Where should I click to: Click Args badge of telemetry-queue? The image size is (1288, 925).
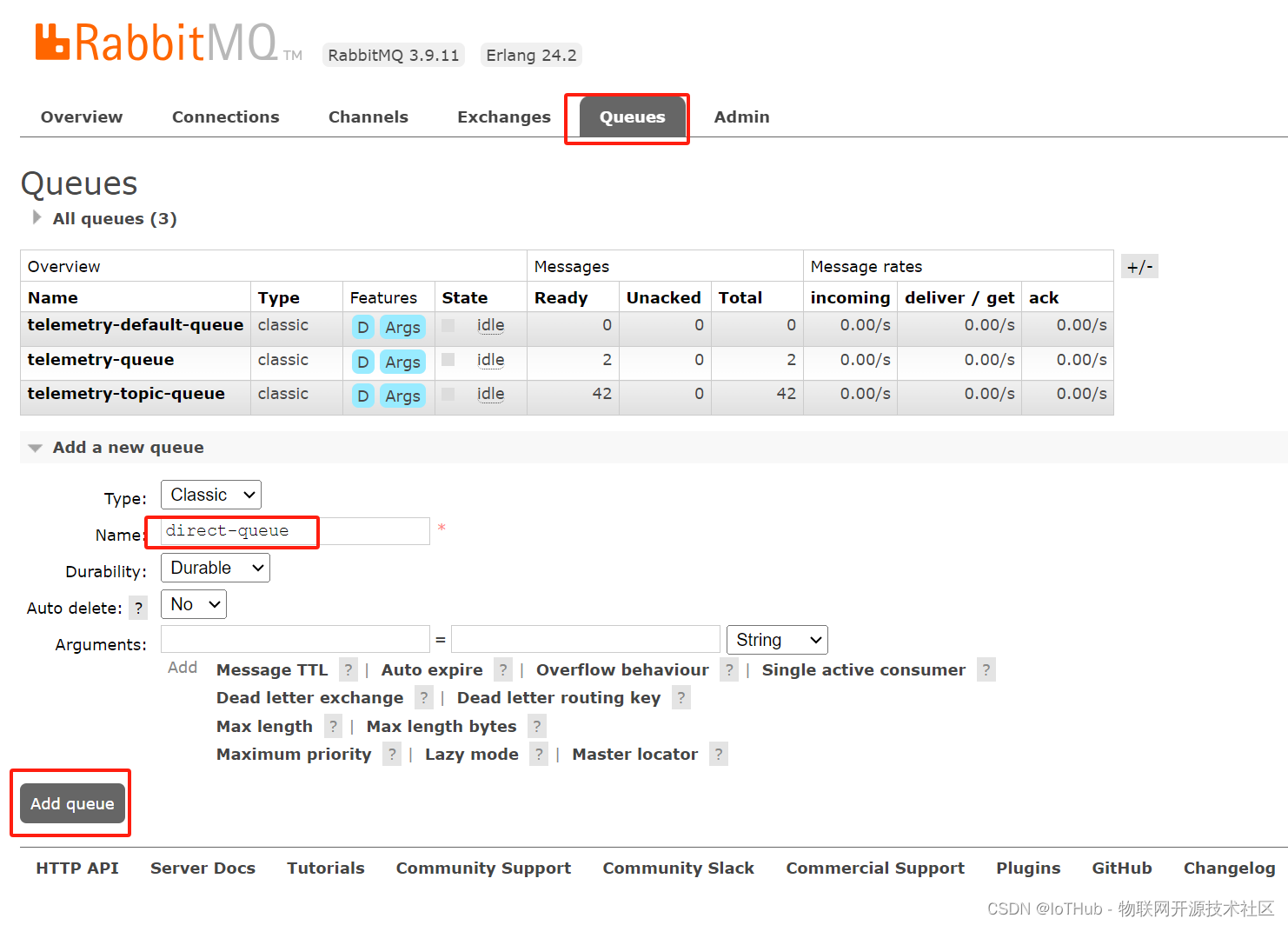coord(402,362)
